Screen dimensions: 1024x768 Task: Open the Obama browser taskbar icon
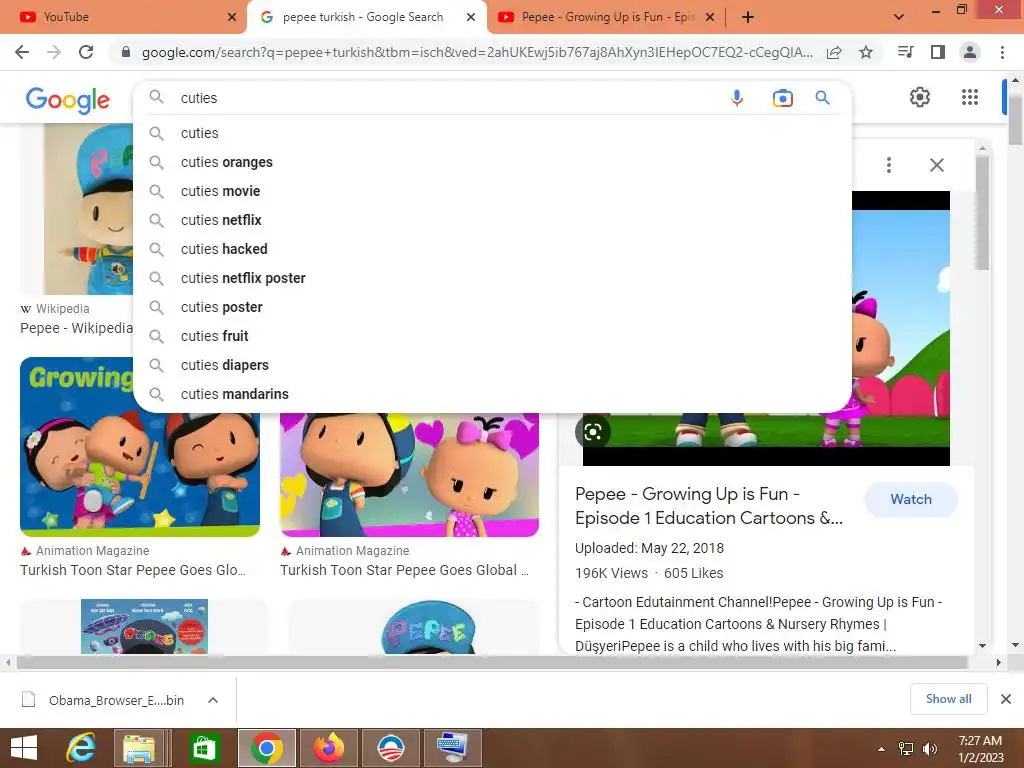tap(391, 748)
